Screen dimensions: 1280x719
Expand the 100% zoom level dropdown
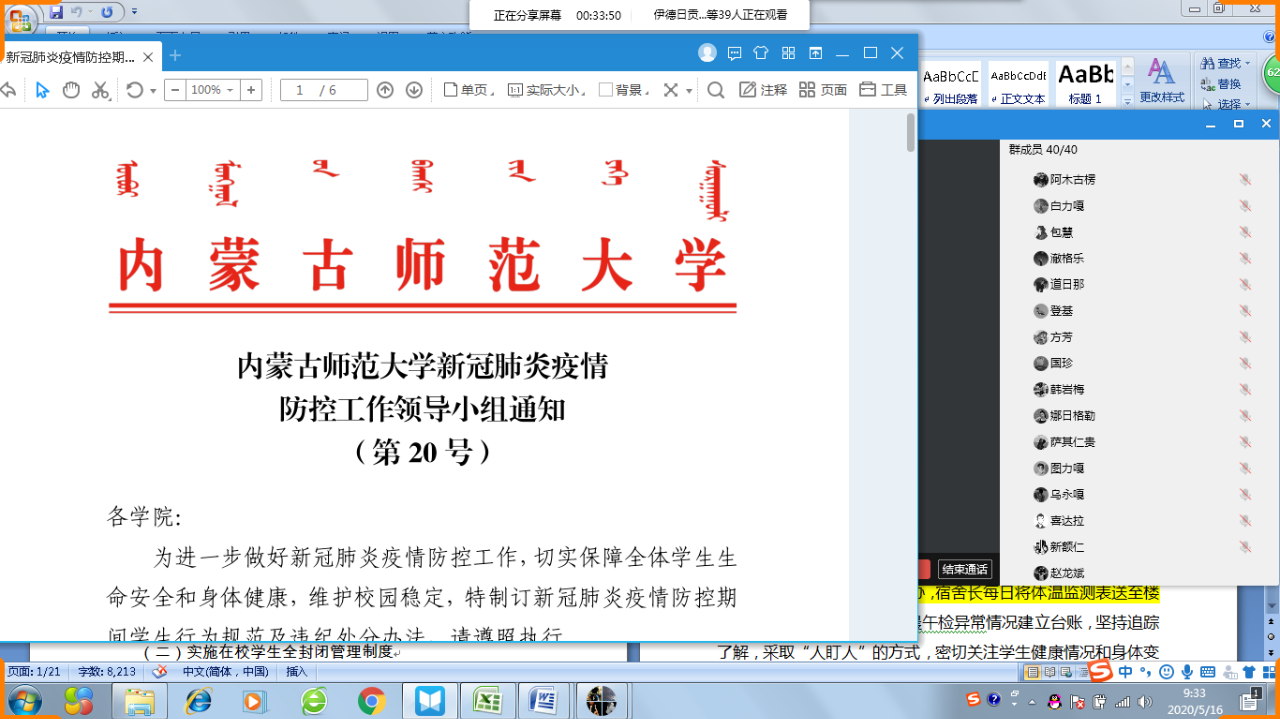coord(230,90)
